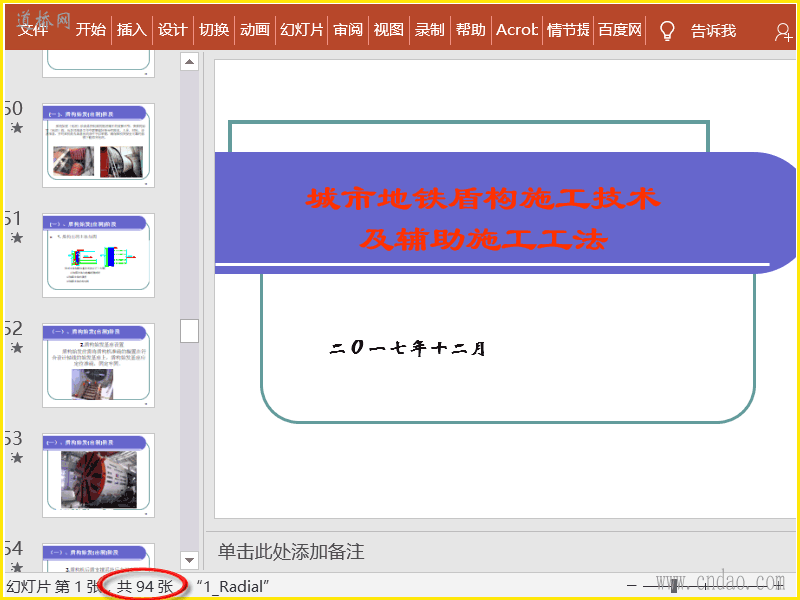Select the Acrobat ribbon tab
Viewport: 800px width, 600px height.
[517, 30]
